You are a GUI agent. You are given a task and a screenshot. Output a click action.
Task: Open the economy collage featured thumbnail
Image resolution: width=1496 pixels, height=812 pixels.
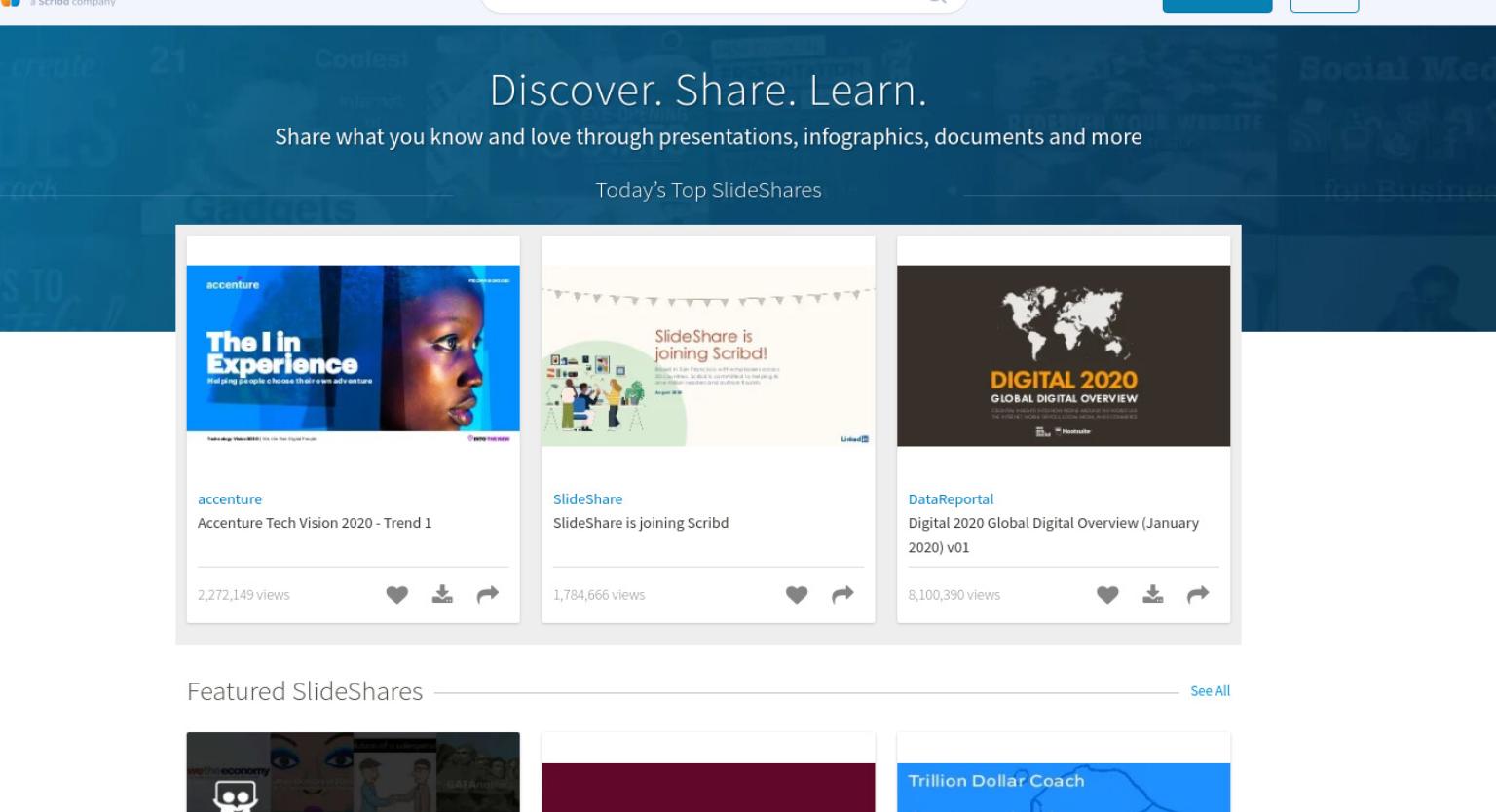pos(353,772)
